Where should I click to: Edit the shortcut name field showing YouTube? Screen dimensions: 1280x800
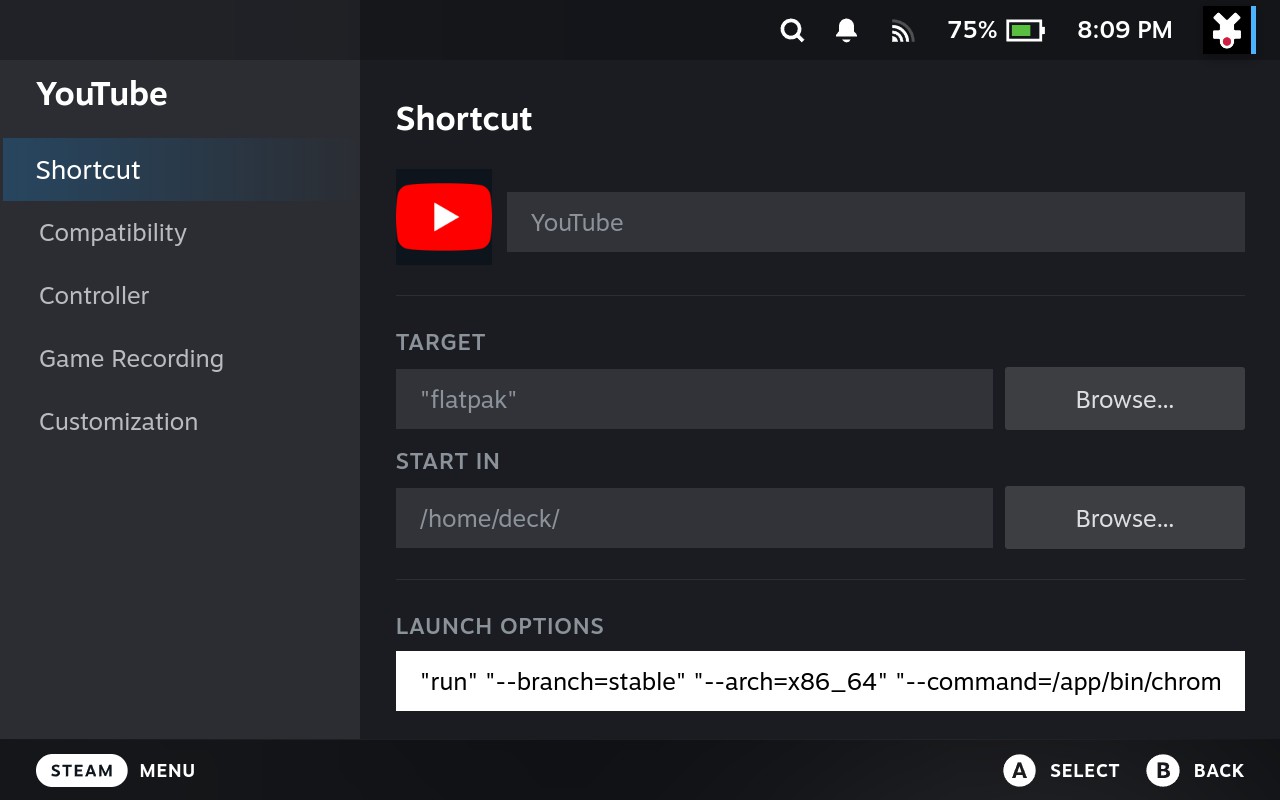(876, 222)
